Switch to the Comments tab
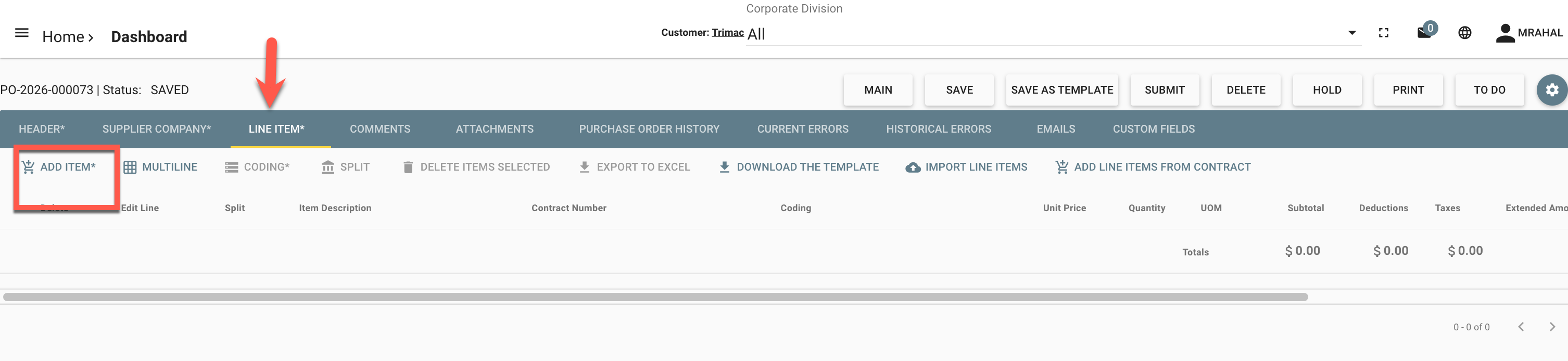This screenshot has height=361, width=1568. (380, 129)
